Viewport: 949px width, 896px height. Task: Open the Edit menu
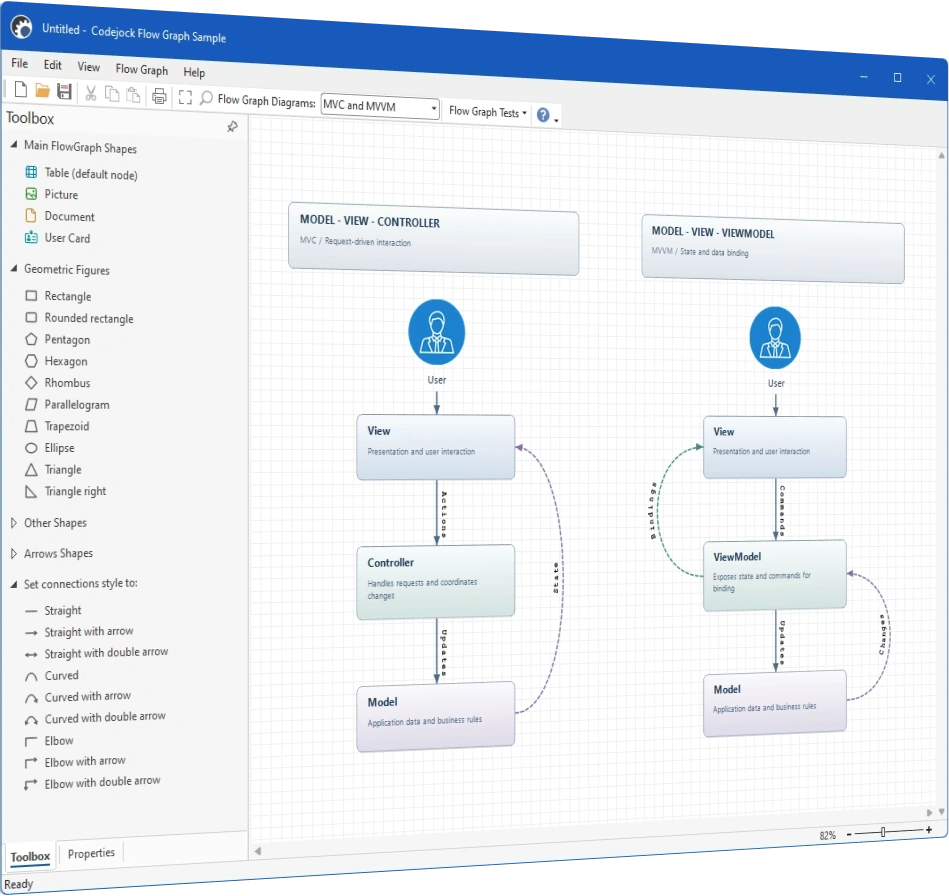point(53,65)
